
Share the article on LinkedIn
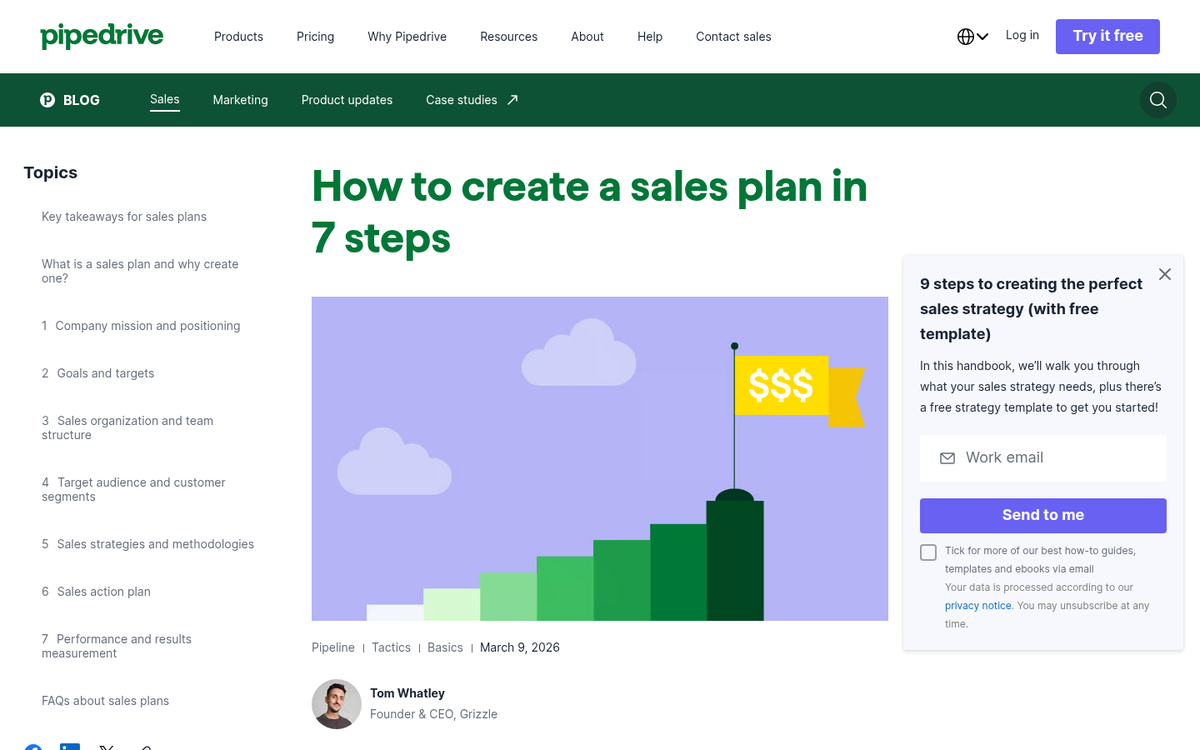coord(70,748)
